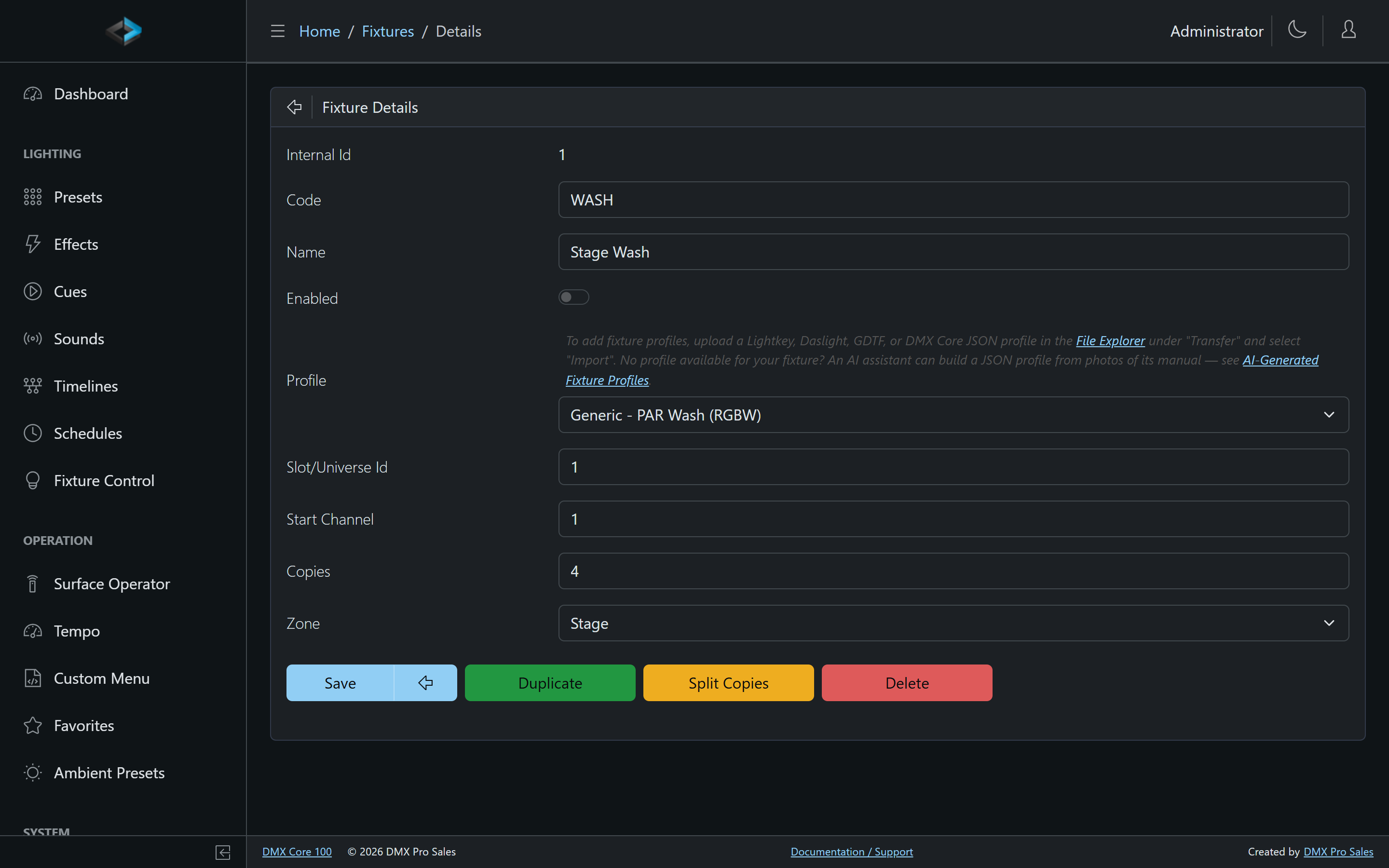Open the DMX Core 100 footer link

click(x=297, y=852)
